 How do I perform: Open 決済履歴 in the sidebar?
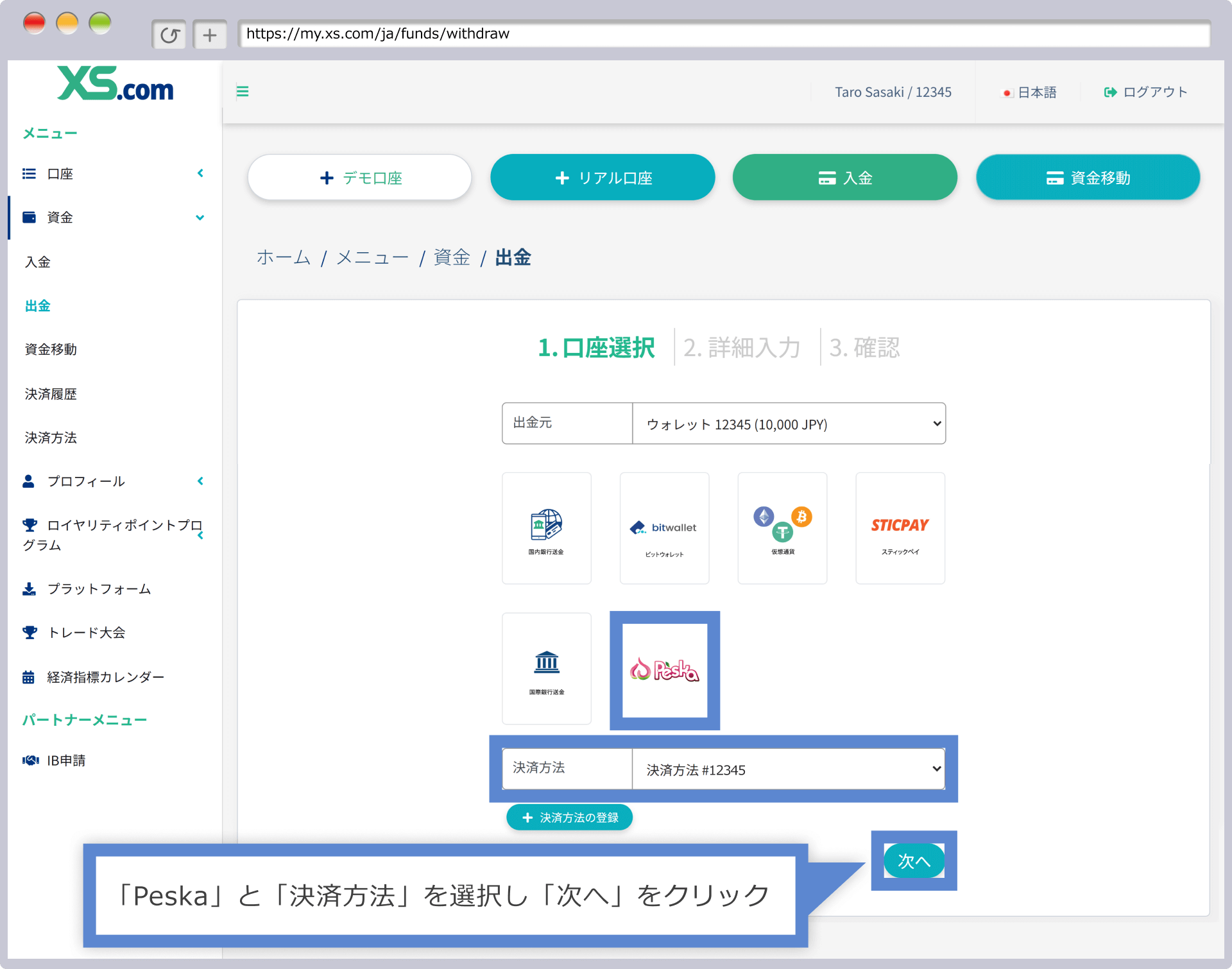(x=51, y=394)
